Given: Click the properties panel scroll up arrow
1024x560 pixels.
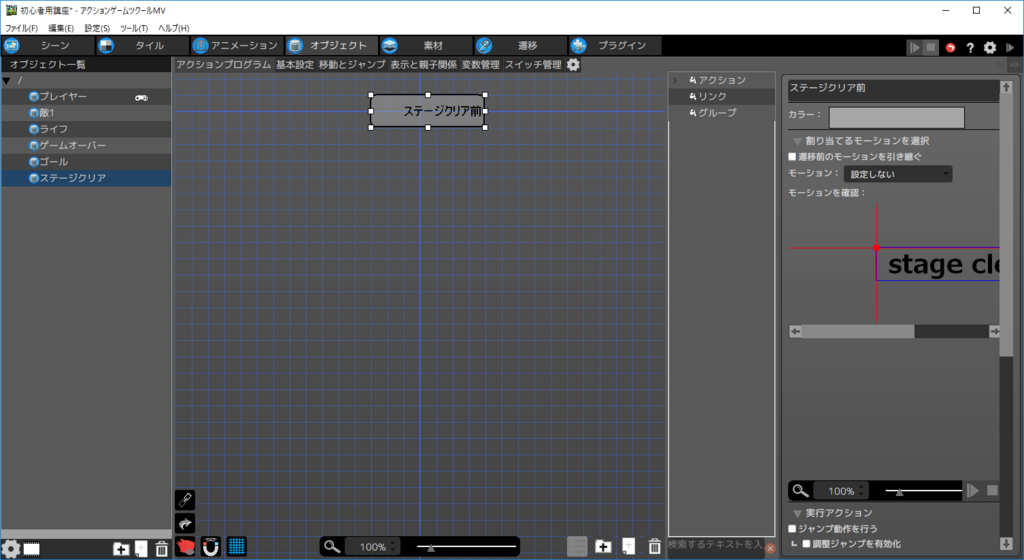Looking at the screenshot, I should 1006,87.
